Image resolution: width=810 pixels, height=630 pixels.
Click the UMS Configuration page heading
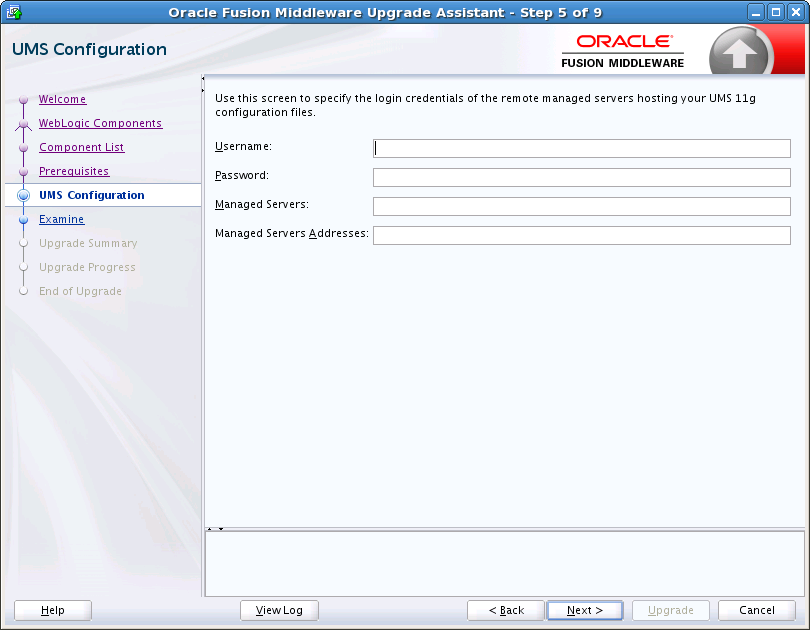tap(89, 49)
